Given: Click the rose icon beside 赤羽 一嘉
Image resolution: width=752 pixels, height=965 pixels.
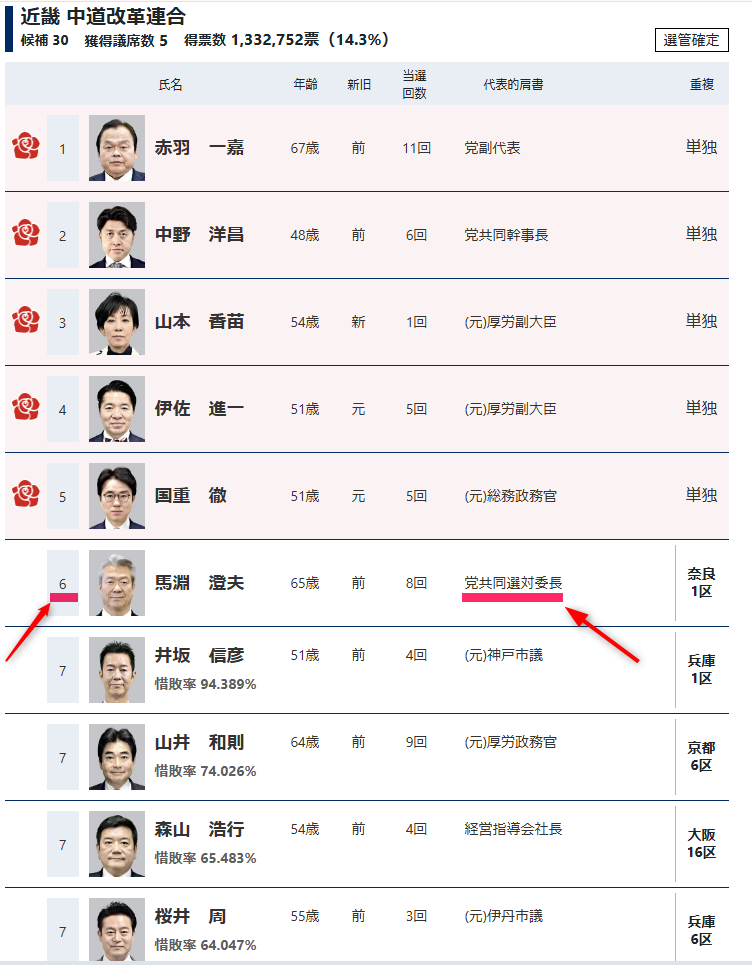Looking at the screenshot, I should (25, 148).
